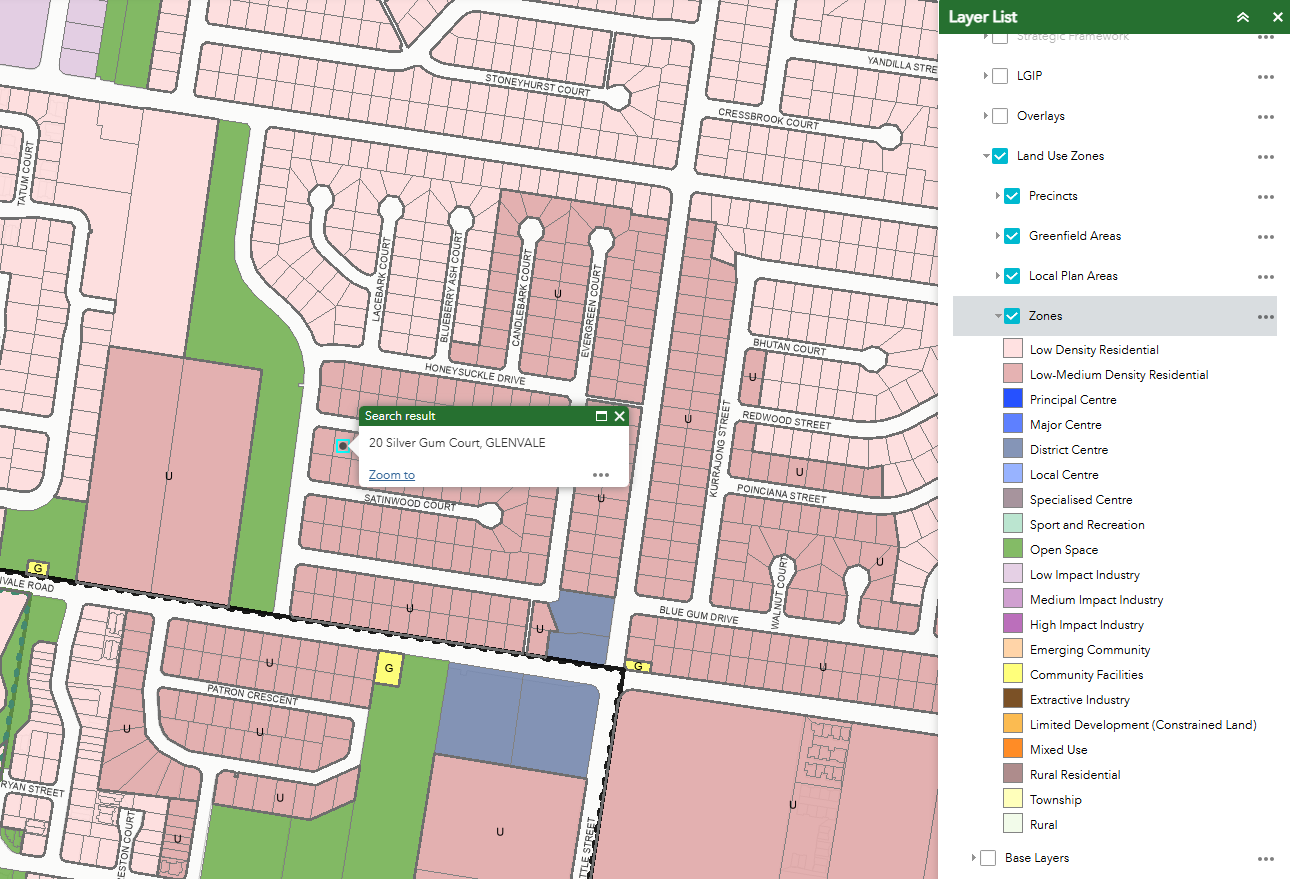The height and width of the screenshot is (879, 1290).
Task: Close the Layer List panel
Action: [x=1277, y=17]
